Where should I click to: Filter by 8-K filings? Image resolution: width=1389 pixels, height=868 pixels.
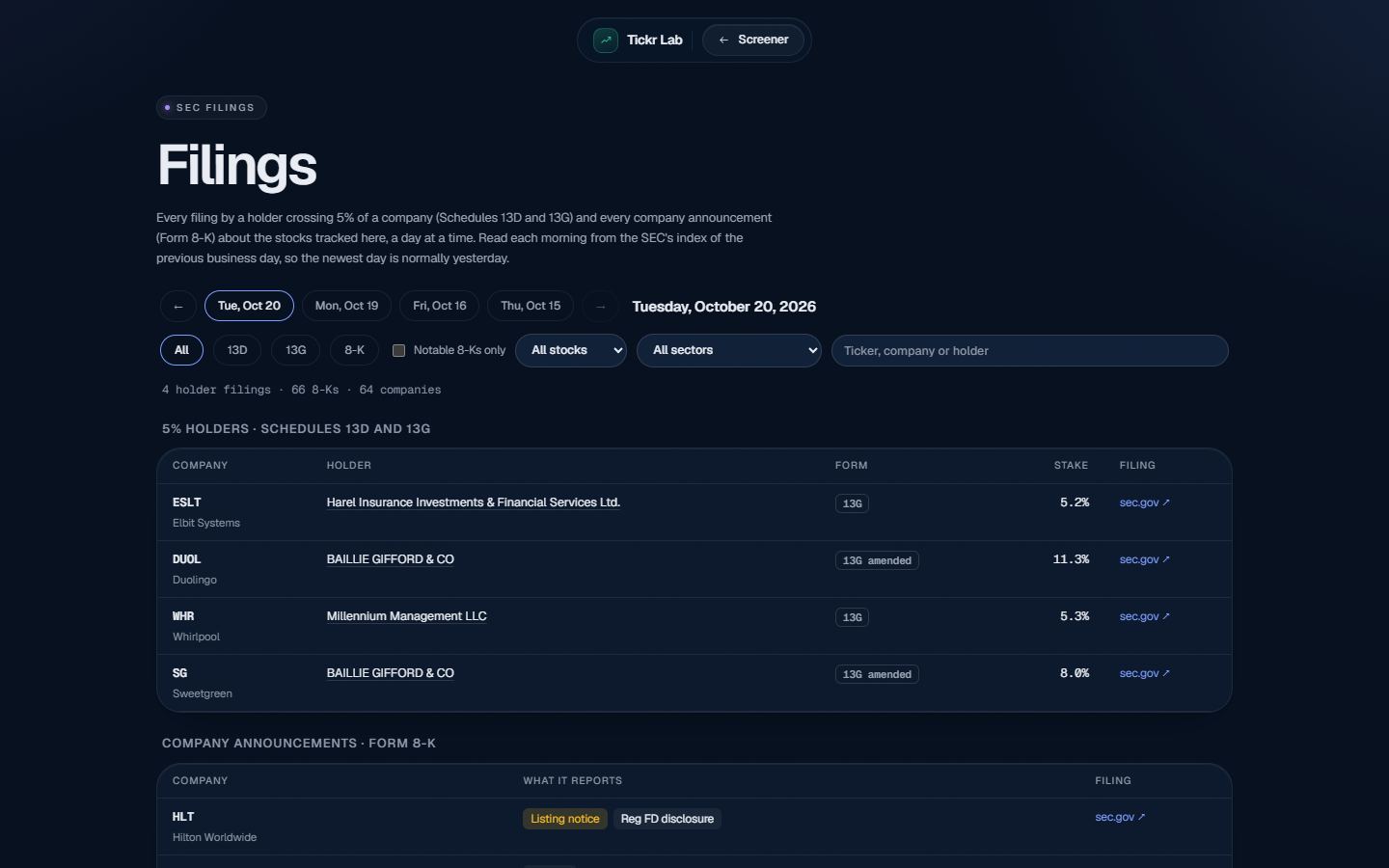pos(354,350)
